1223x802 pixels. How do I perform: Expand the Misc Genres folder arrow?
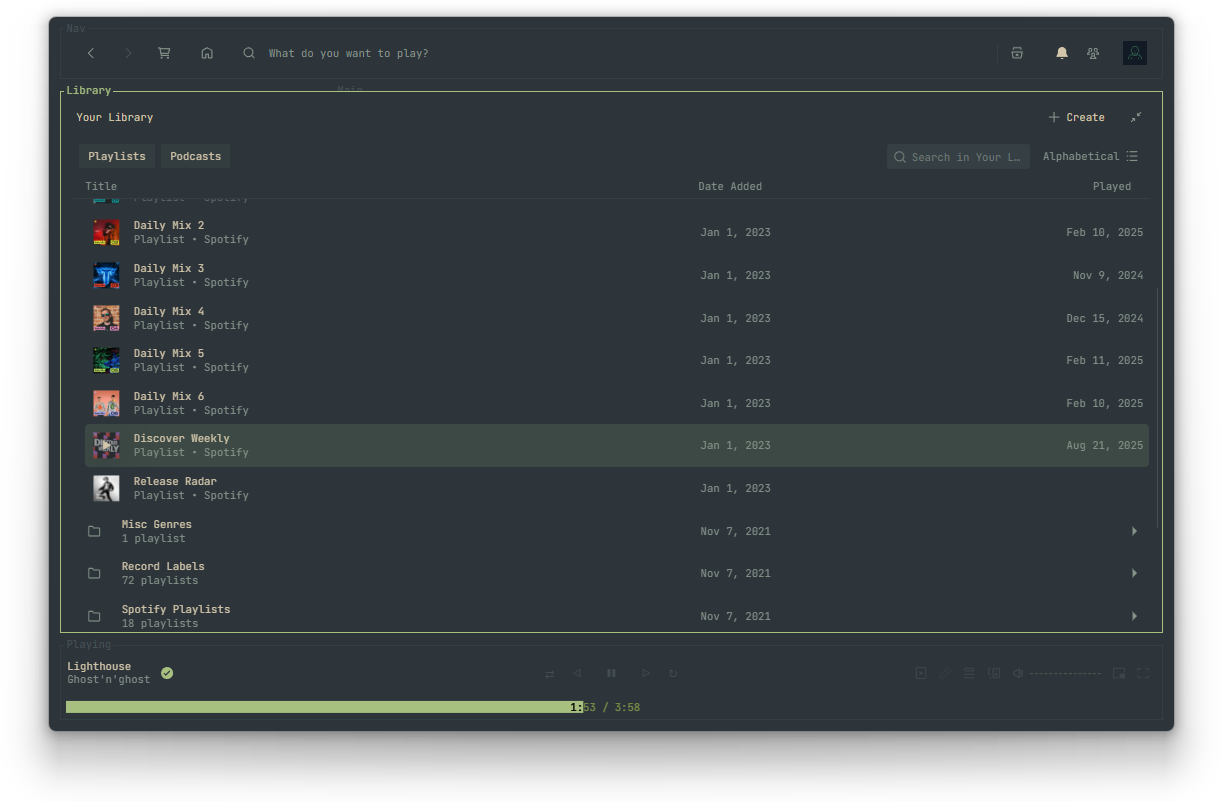(x=1134, y=531)
